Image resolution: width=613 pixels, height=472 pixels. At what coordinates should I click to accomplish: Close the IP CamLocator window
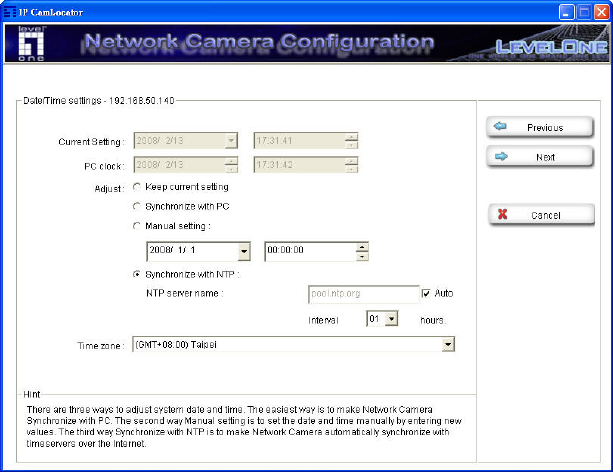tap(602, 12)
